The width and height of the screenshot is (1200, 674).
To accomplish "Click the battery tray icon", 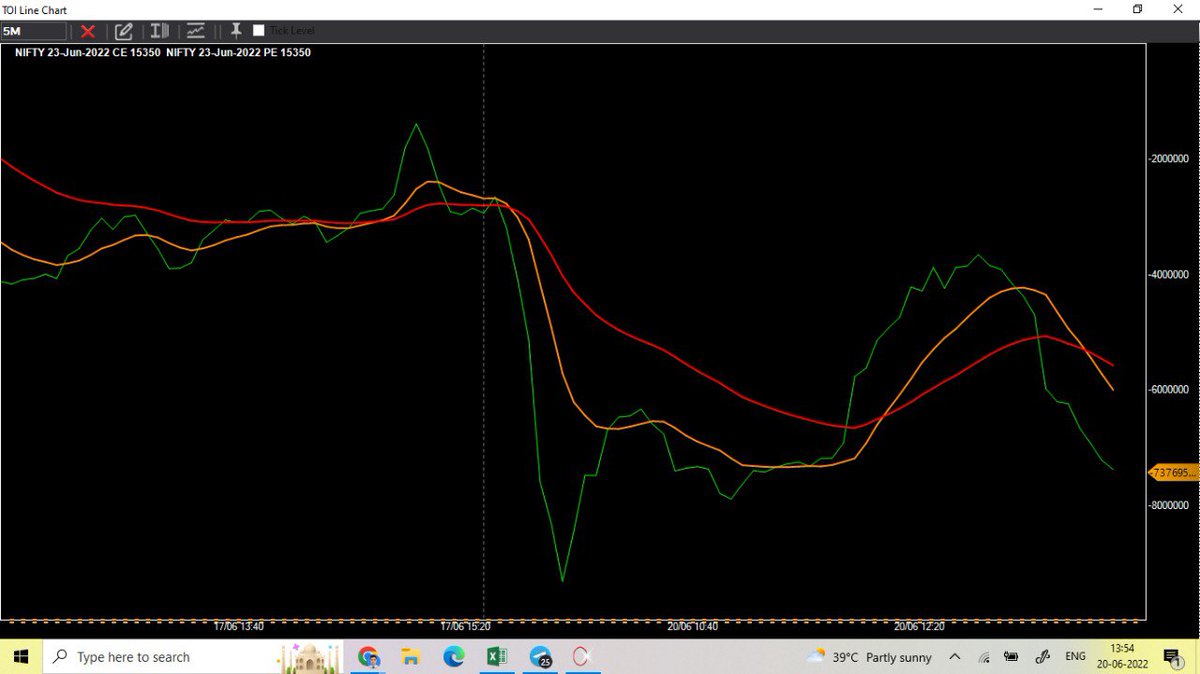I will click(x=1011, y=657).
